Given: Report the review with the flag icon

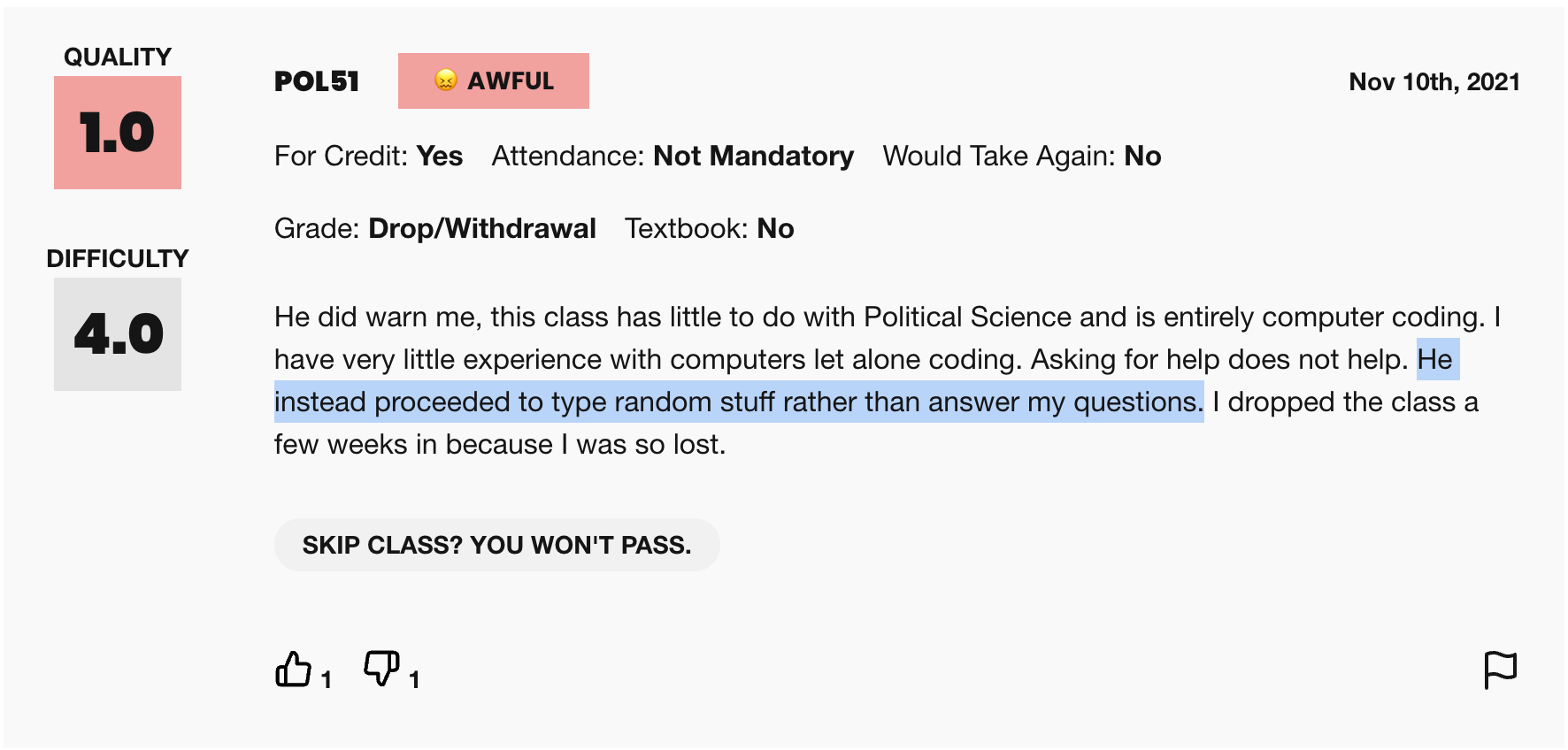Looking at the screenshot, I should (x=1500, y=670).
